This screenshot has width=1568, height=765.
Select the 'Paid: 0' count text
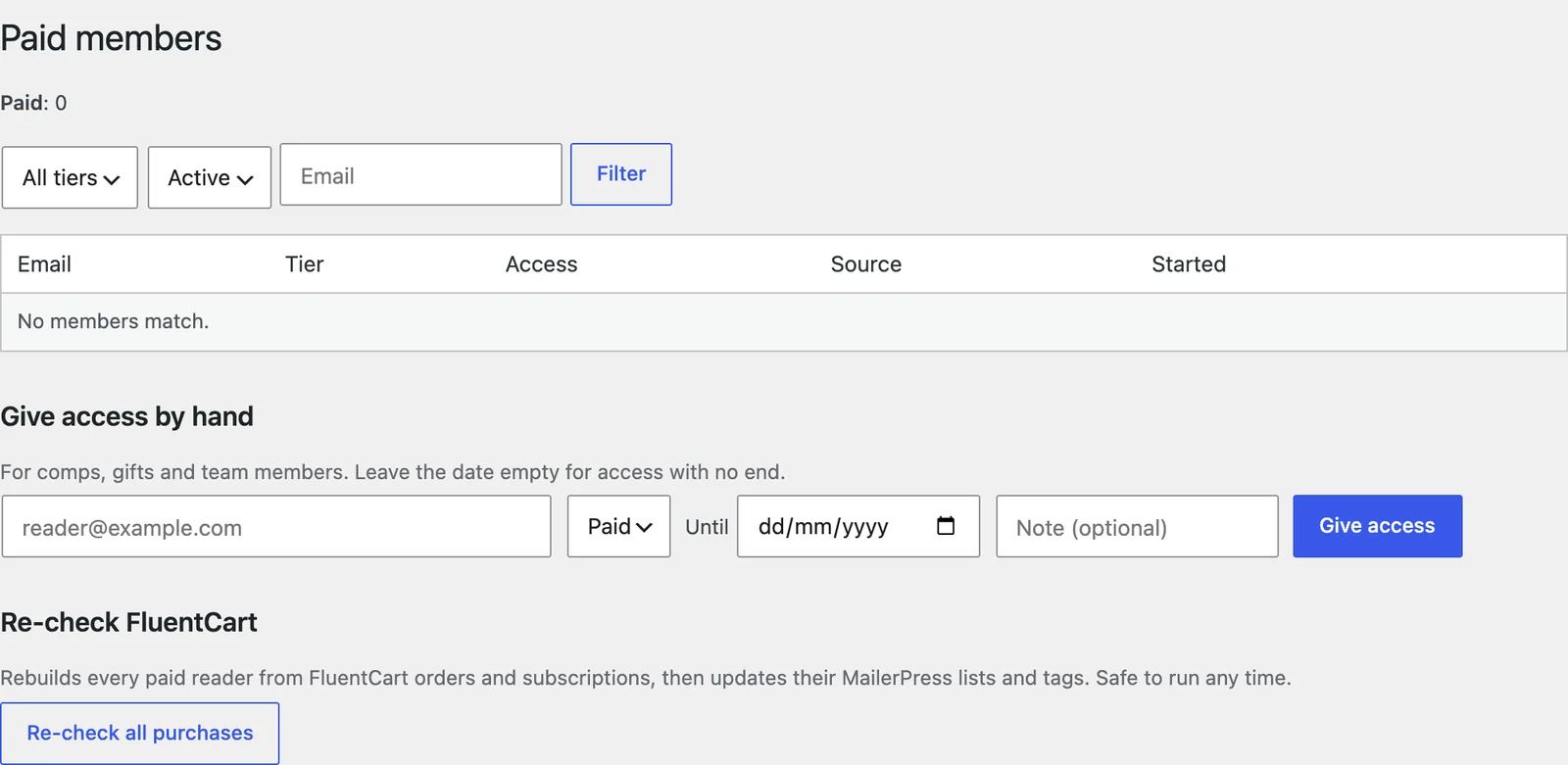coord(33,103)
